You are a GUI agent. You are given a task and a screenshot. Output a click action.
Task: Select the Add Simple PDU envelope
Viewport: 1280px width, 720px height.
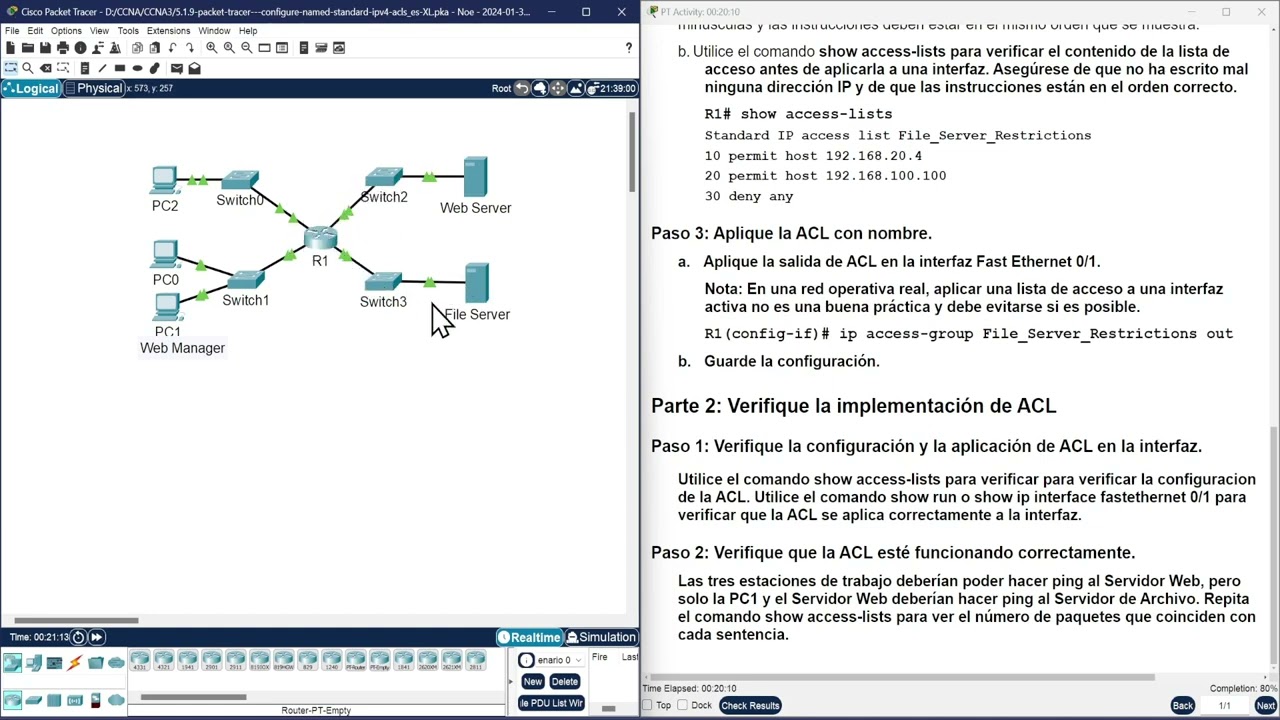click(177, 68)
